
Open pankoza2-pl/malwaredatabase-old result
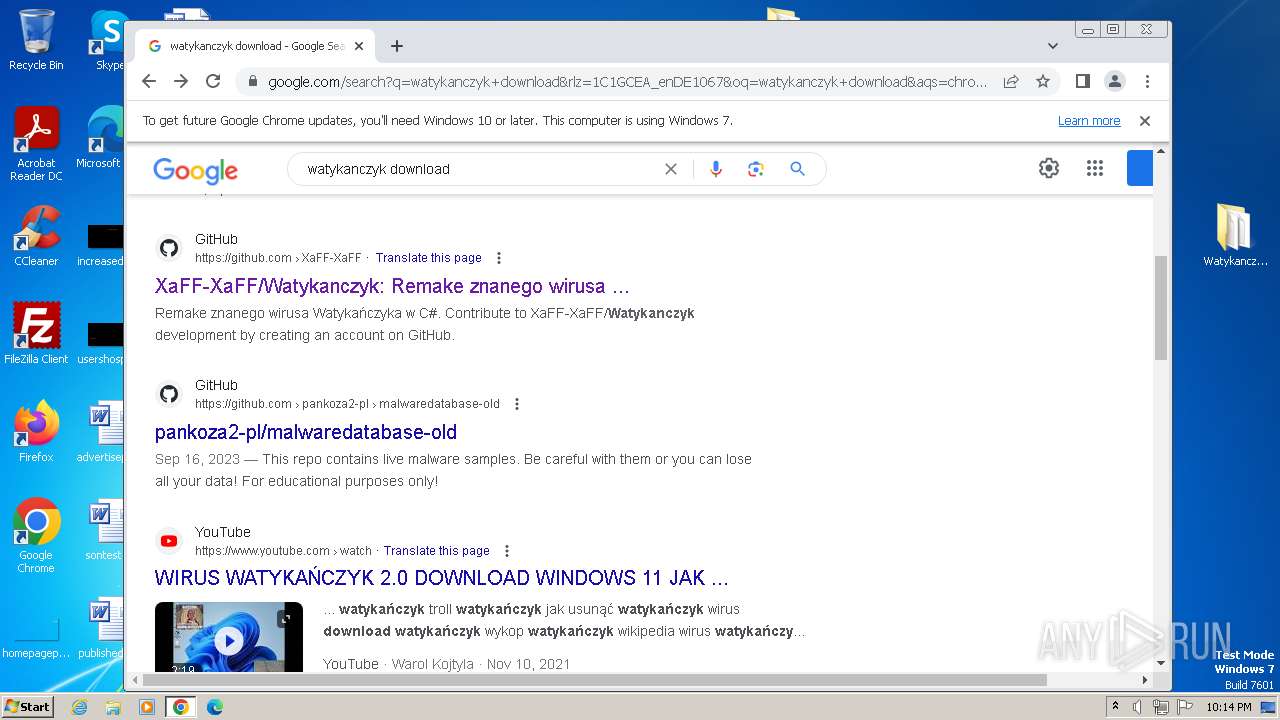coord(306,432)
